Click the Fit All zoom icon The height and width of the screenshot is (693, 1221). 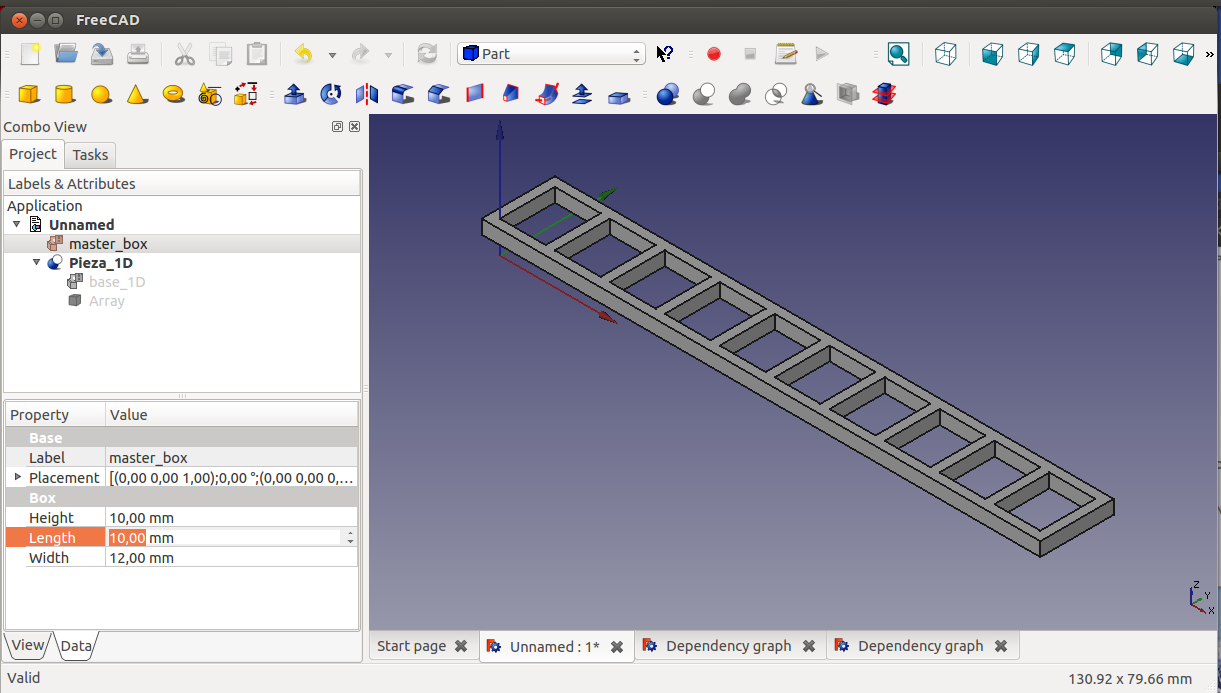coord(898,54)
